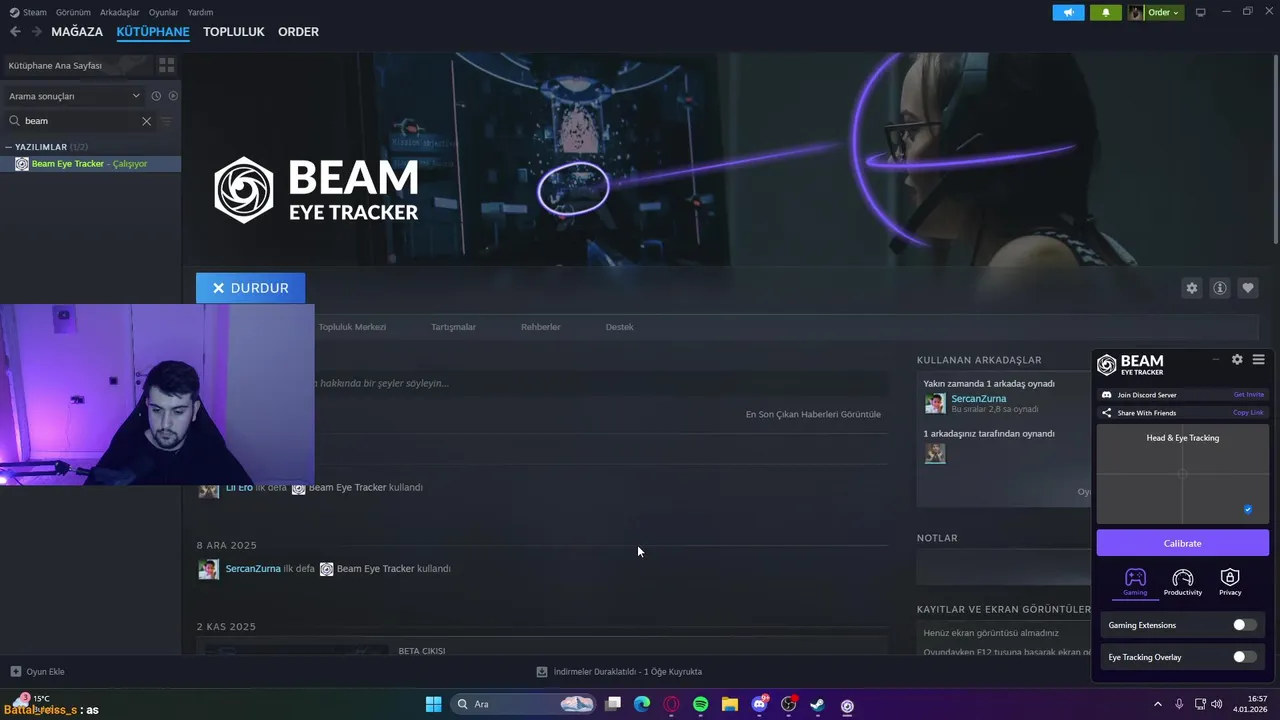
Task: Switch to Topluluk Merkezi tab
Action: 352,327
